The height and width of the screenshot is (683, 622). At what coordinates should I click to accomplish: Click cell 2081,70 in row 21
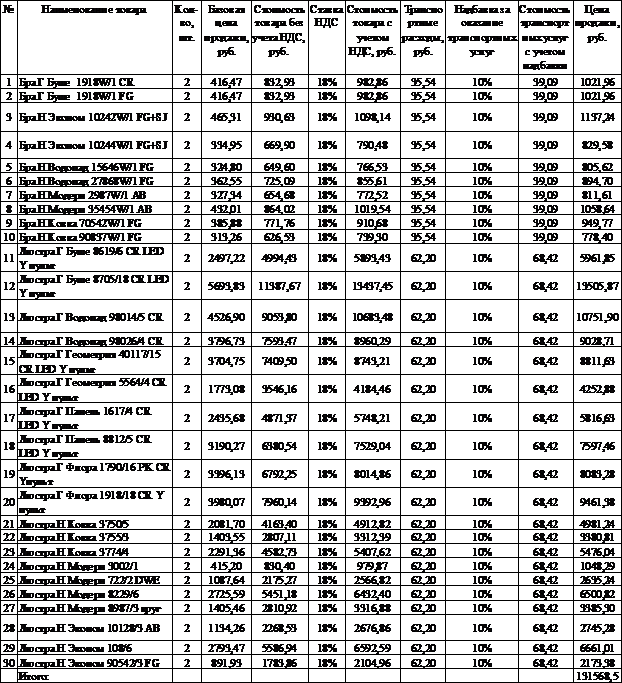[226, 524]
